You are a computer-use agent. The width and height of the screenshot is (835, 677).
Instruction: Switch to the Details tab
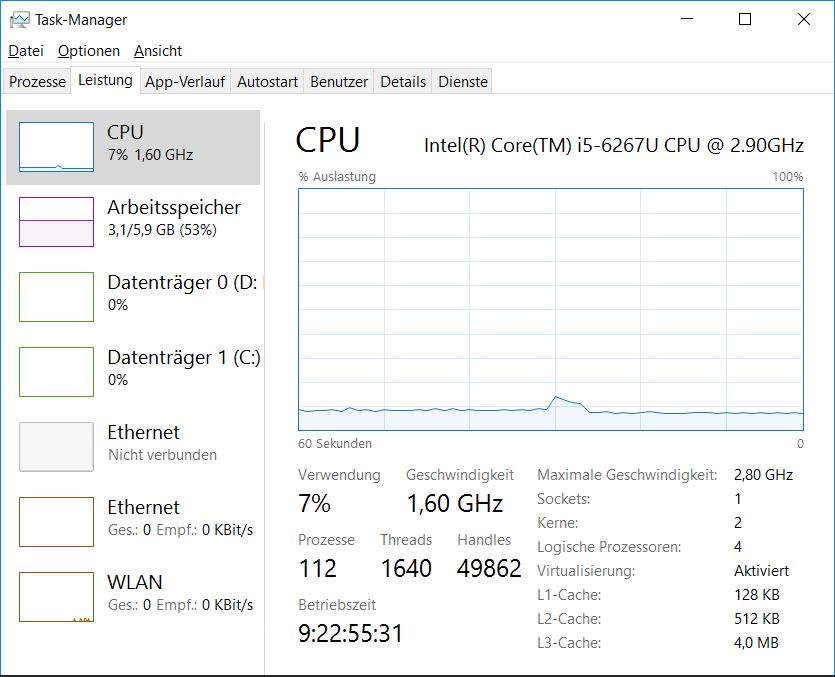point(403,82)
